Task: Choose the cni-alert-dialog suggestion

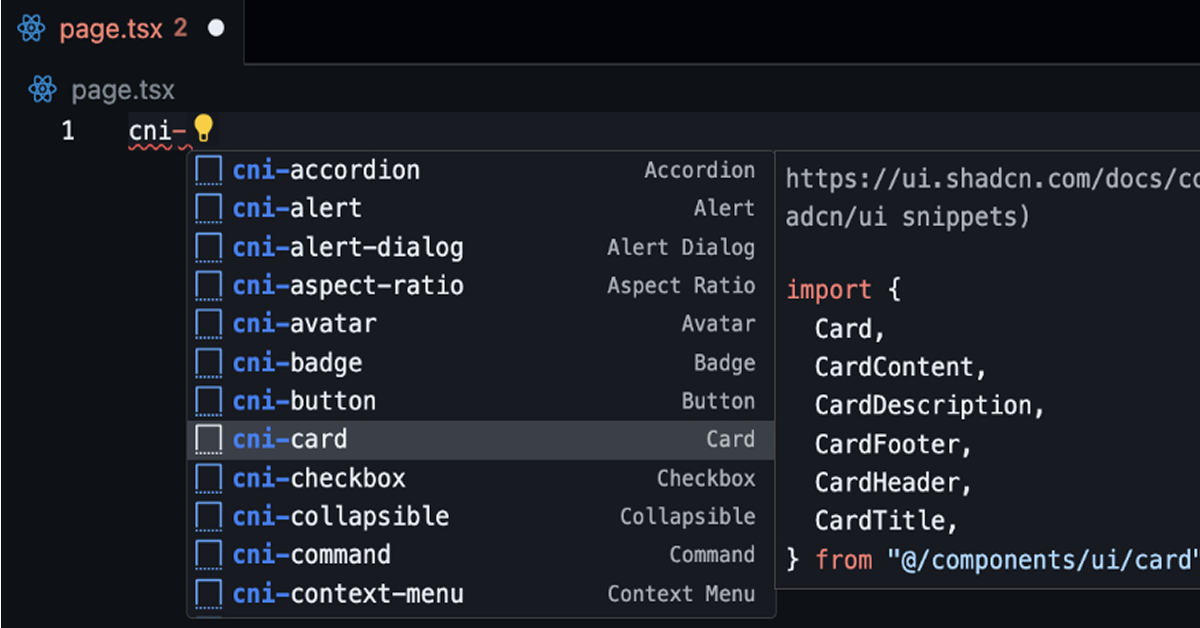Action: [481, 247]
